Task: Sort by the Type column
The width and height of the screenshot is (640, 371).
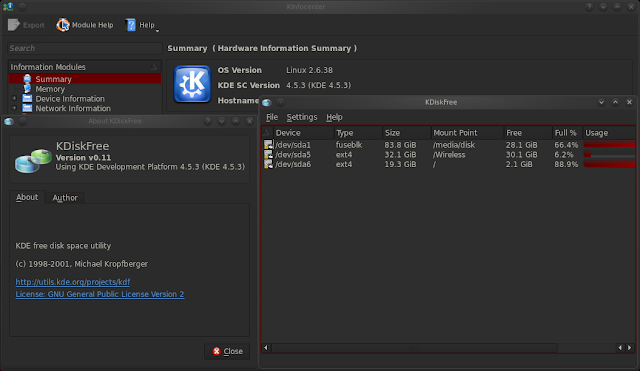Action: (358, 133)
